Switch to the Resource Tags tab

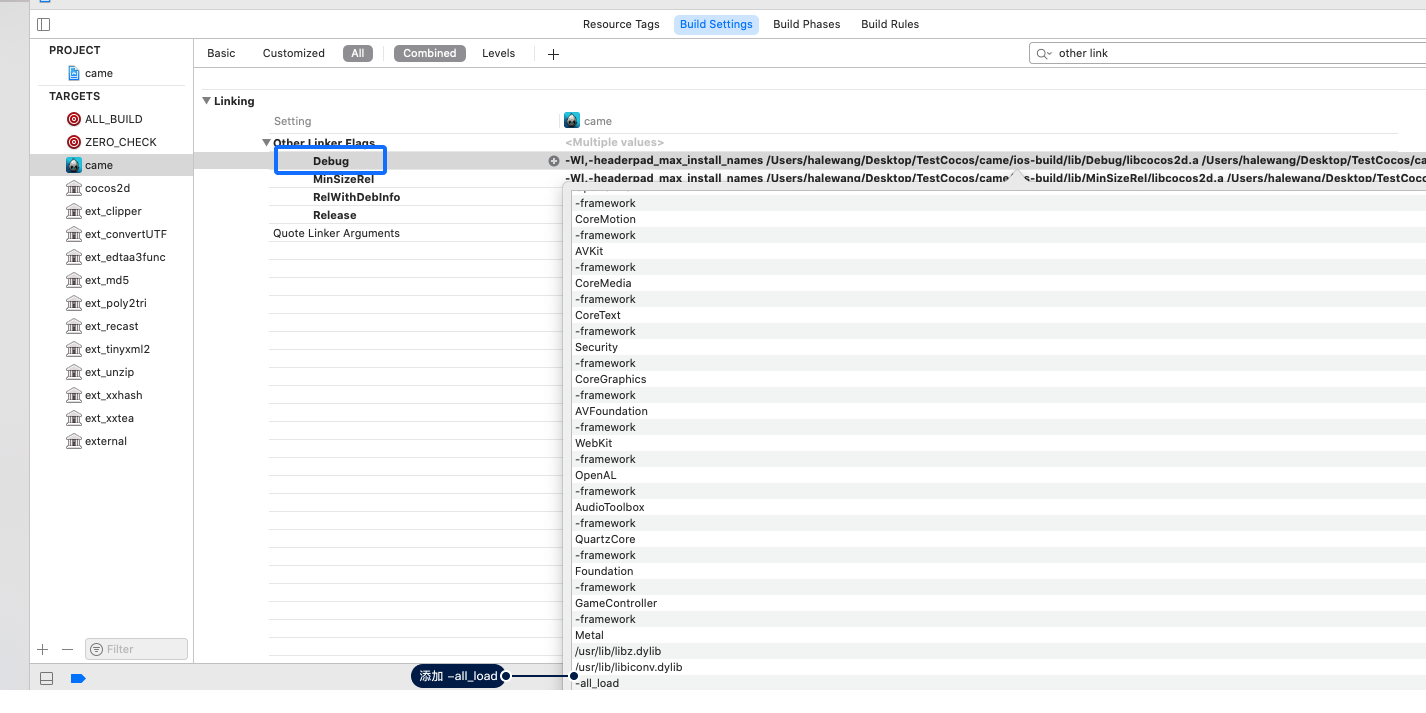pyautogui.click(x=621, y=24)
